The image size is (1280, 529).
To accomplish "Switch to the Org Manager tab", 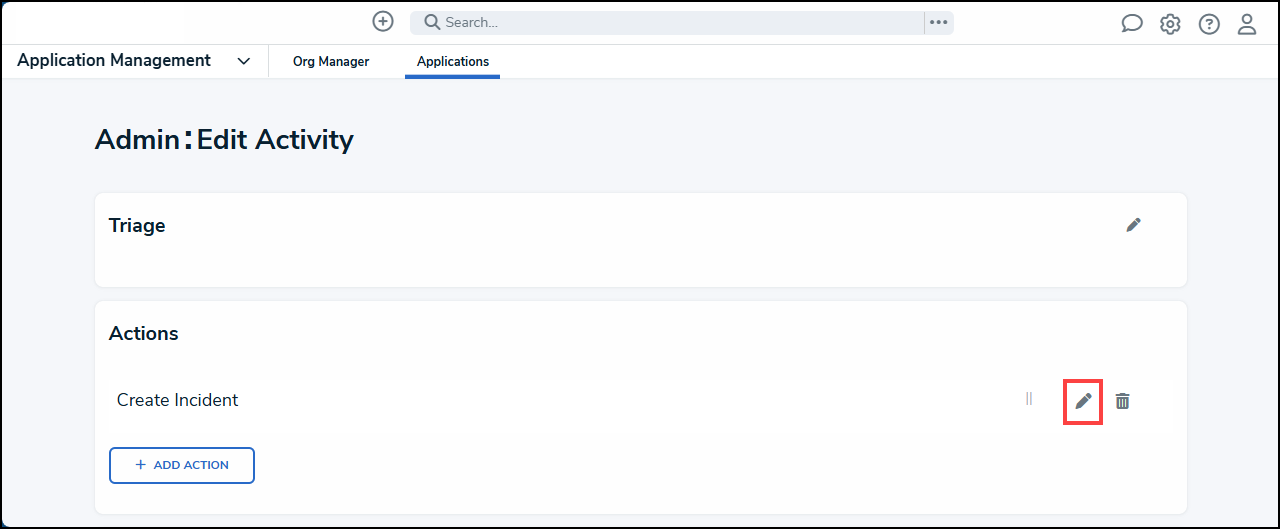I will point(331,62).
